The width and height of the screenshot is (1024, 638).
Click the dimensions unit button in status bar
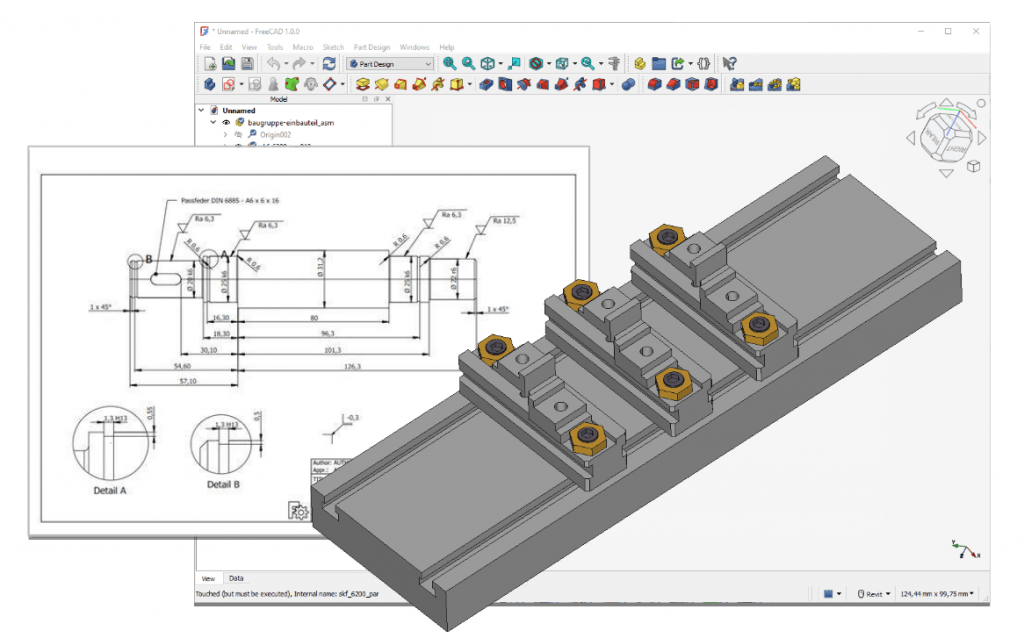click(937, 593)
